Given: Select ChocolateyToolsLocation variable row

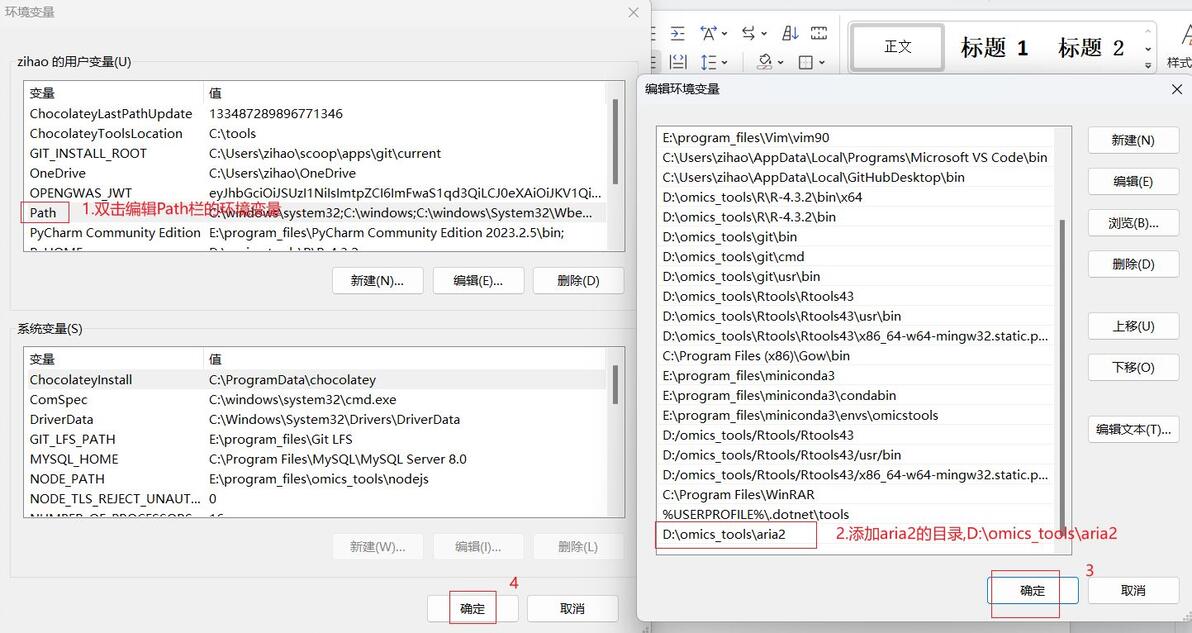Looking at the screenshot, I should (315, 133).
